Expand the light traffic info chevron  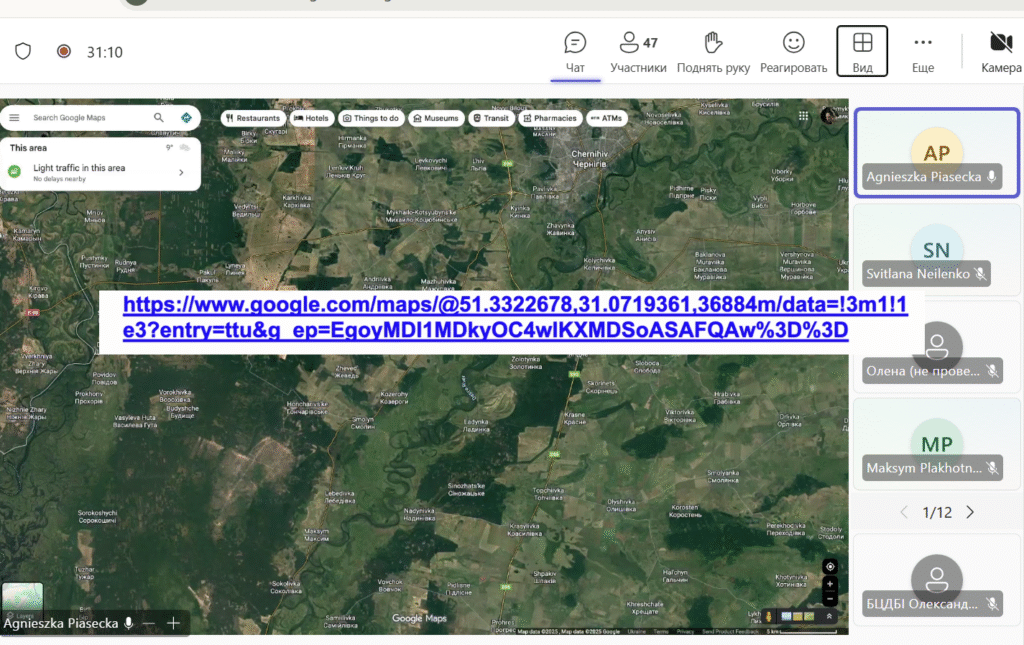(181, 172)
